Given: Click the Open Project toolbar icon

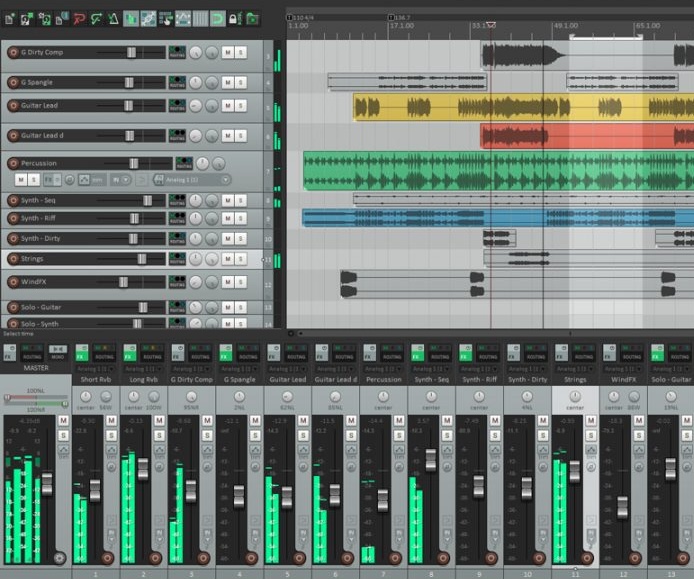Looking at the screenshot, I should [x=27, y=19].
